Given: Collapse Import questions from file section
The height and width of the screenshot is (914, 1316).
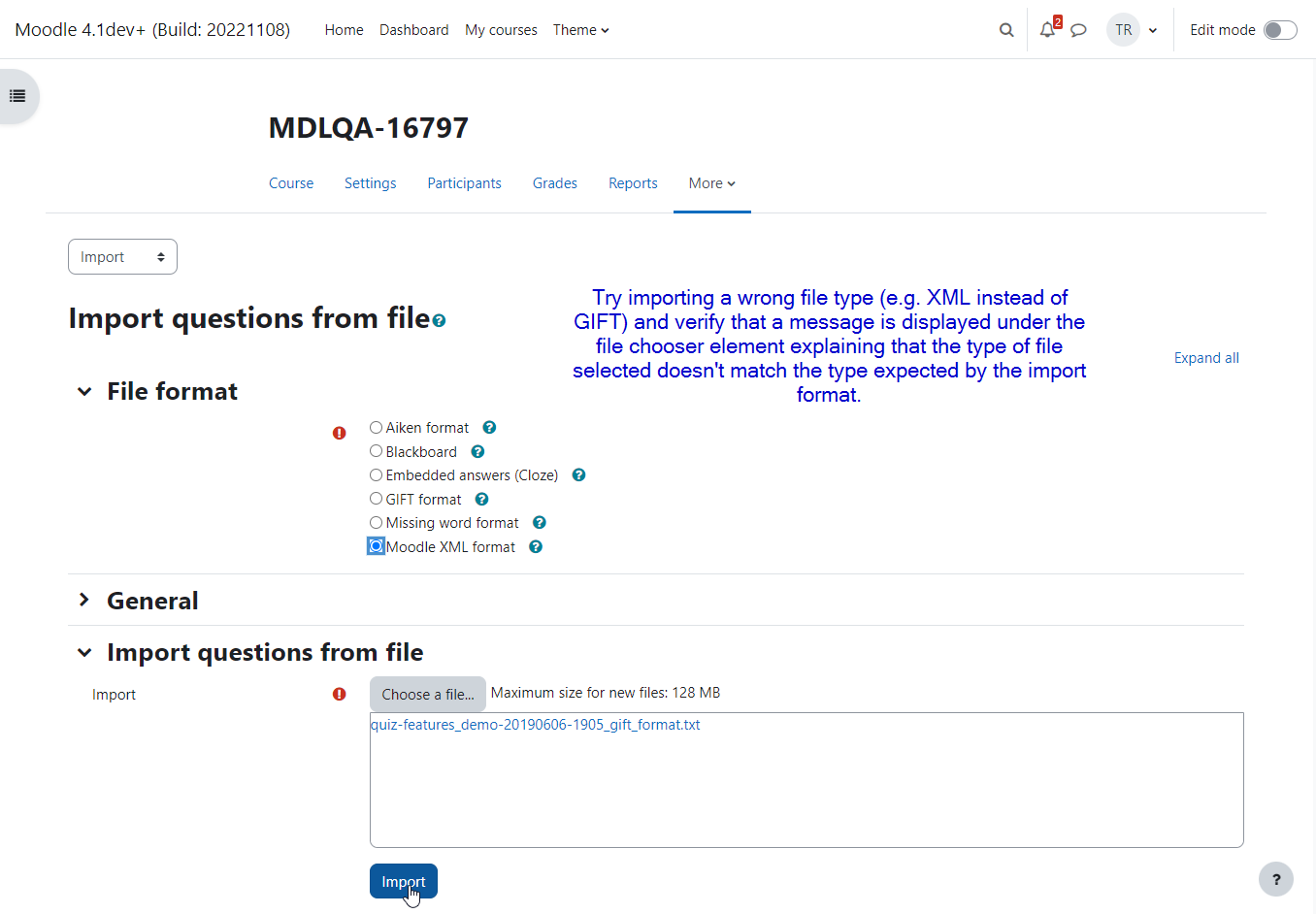Looking at the screenshot, I should (84, 653).
